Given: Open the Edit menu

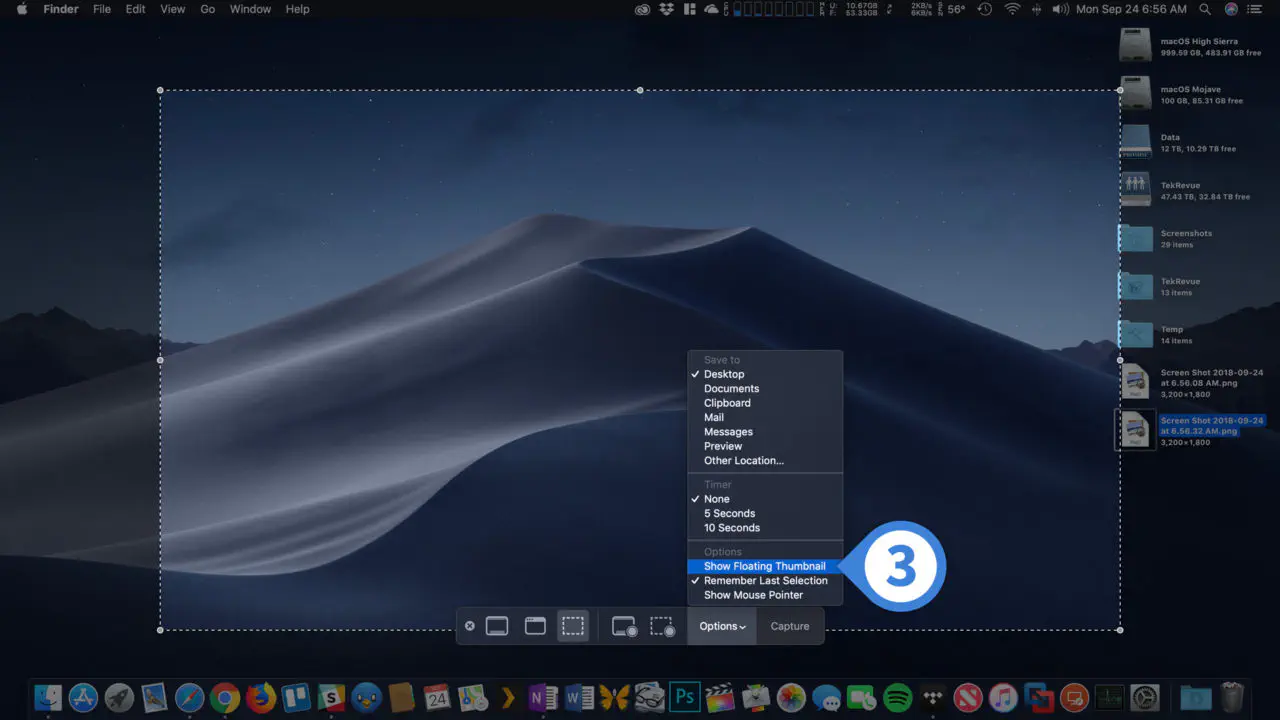Looking at the screenshot, I should point(136,9).
